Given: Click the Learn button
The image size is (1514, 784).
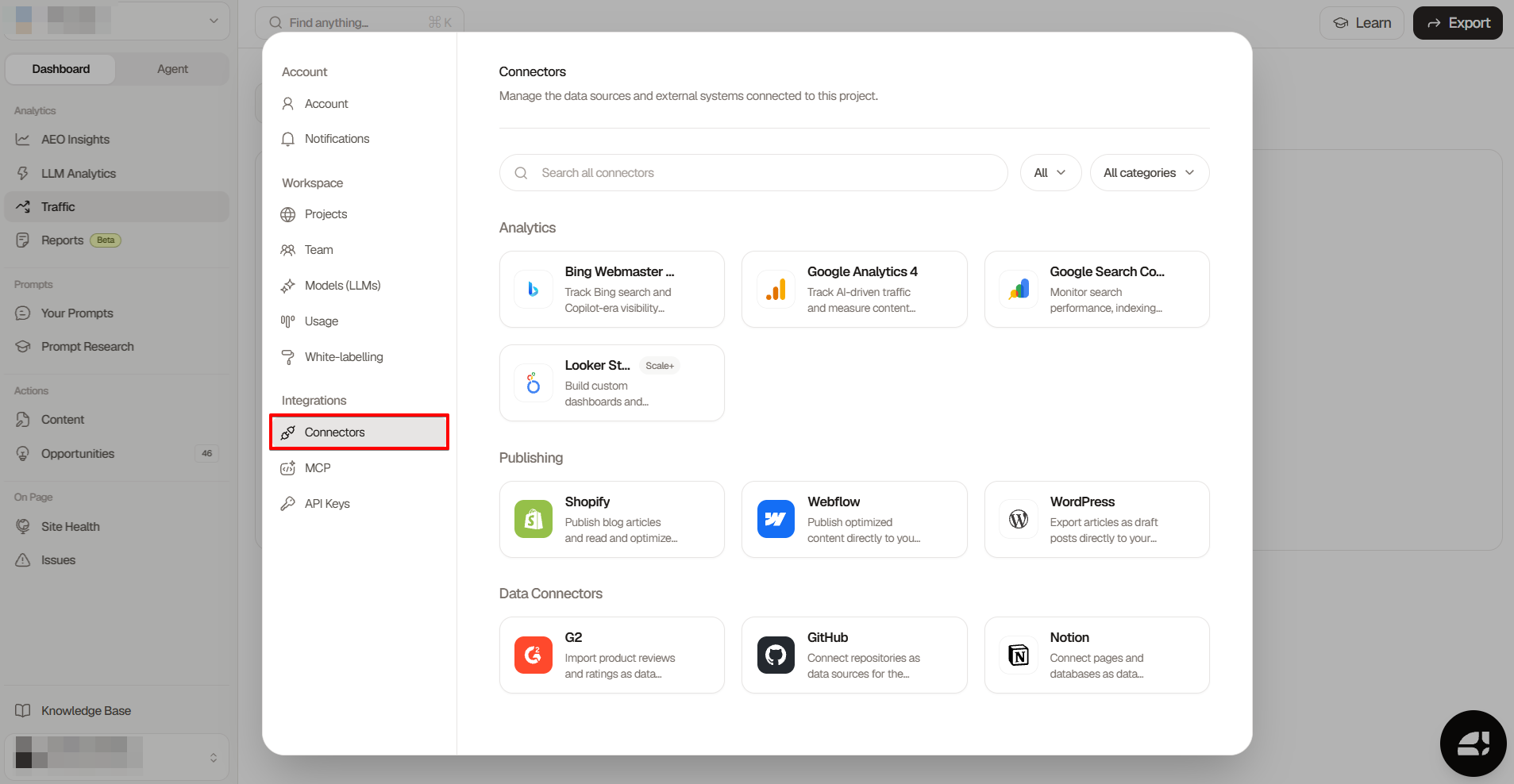Looking at the screenshot, I should click(x=1362, y=23).
